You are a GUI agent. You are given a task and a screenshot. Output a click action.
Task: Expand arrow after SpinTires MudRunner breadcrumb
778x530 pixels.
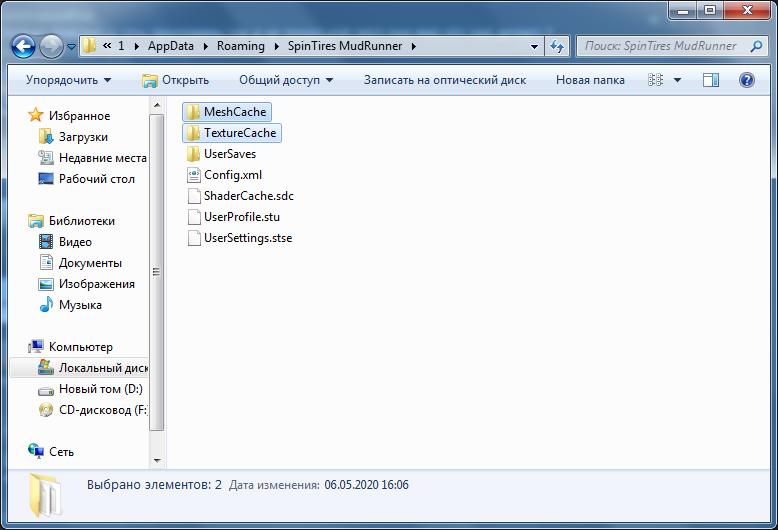tap(413, 47)
